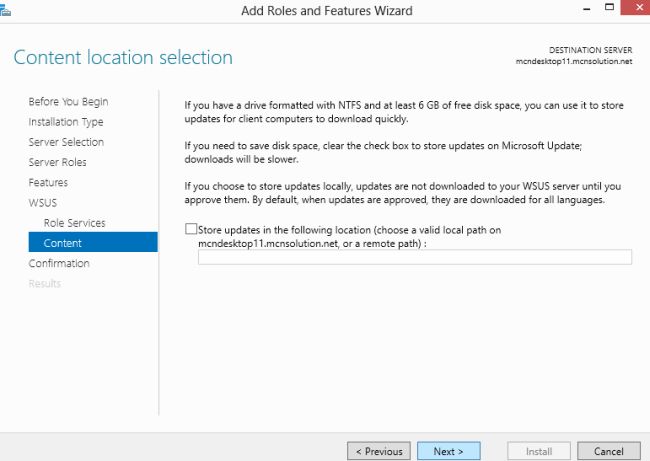Screen dimensions: 650x461
Task: Switch to the Features step
Action: tap(48, 183)
